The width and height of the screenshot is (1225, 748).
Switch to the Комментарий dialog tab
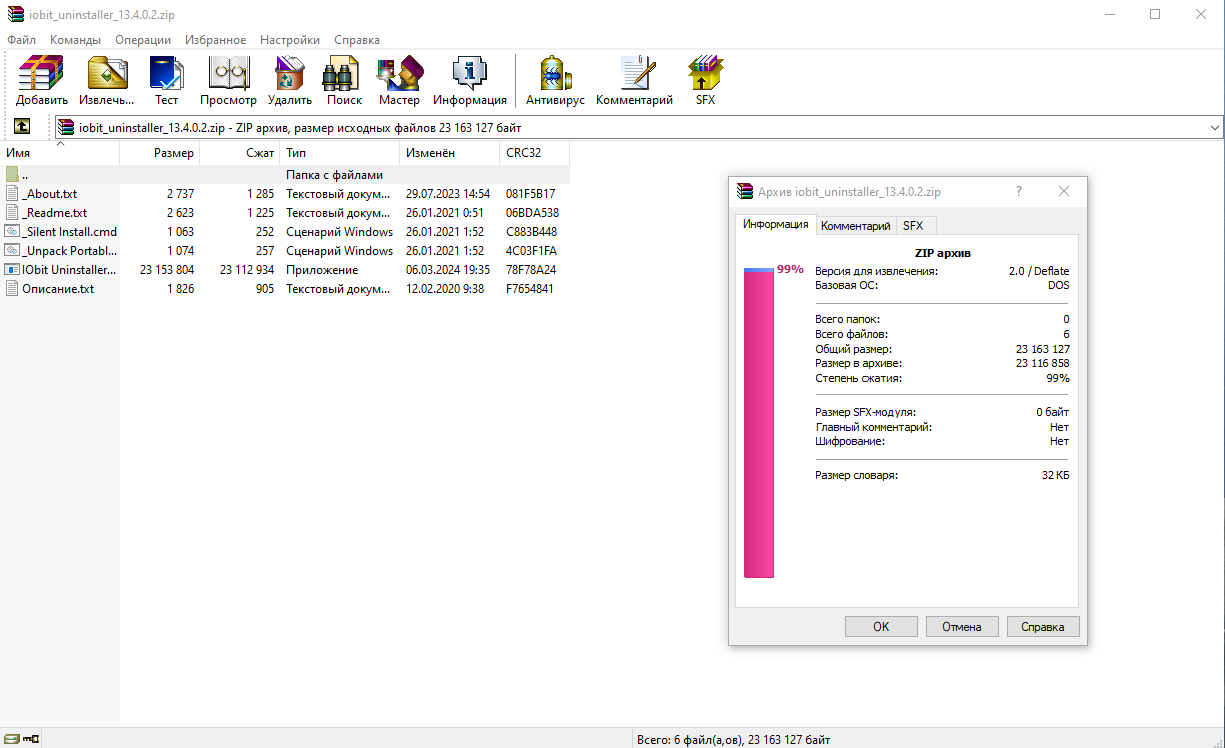pos(855,226)
